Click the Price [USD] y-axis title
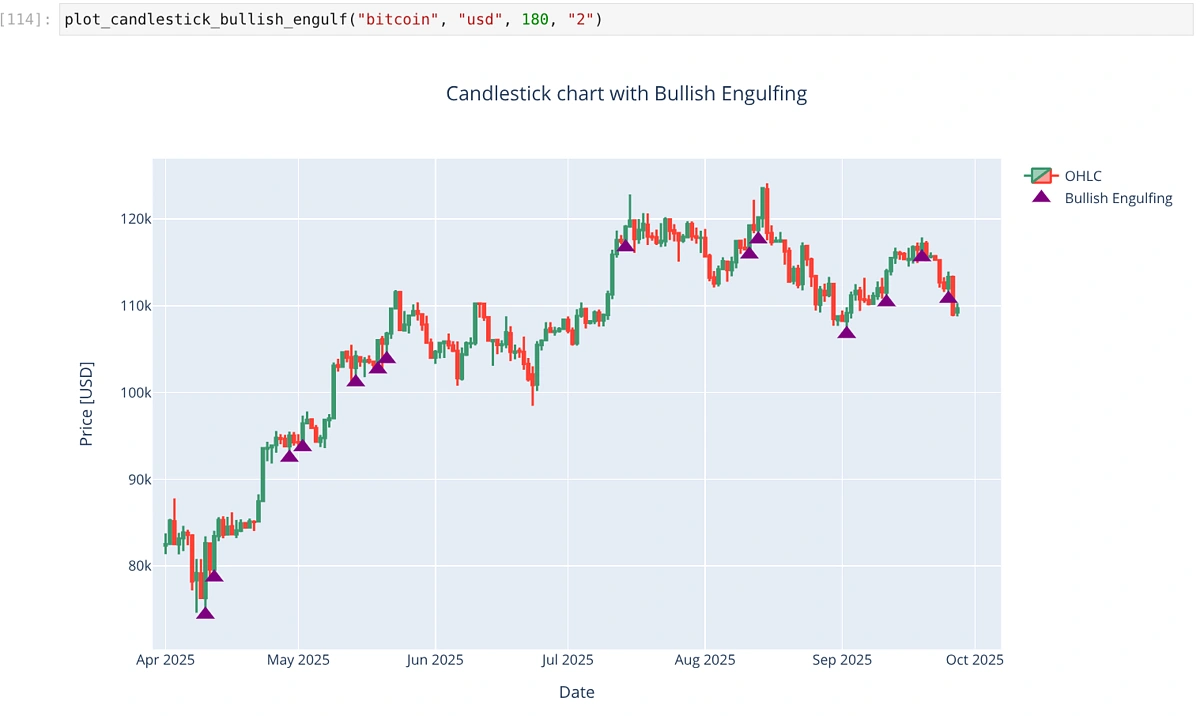Image resolution: width=1200 pixels, height=716 pixels. click(x=86, y=404)
